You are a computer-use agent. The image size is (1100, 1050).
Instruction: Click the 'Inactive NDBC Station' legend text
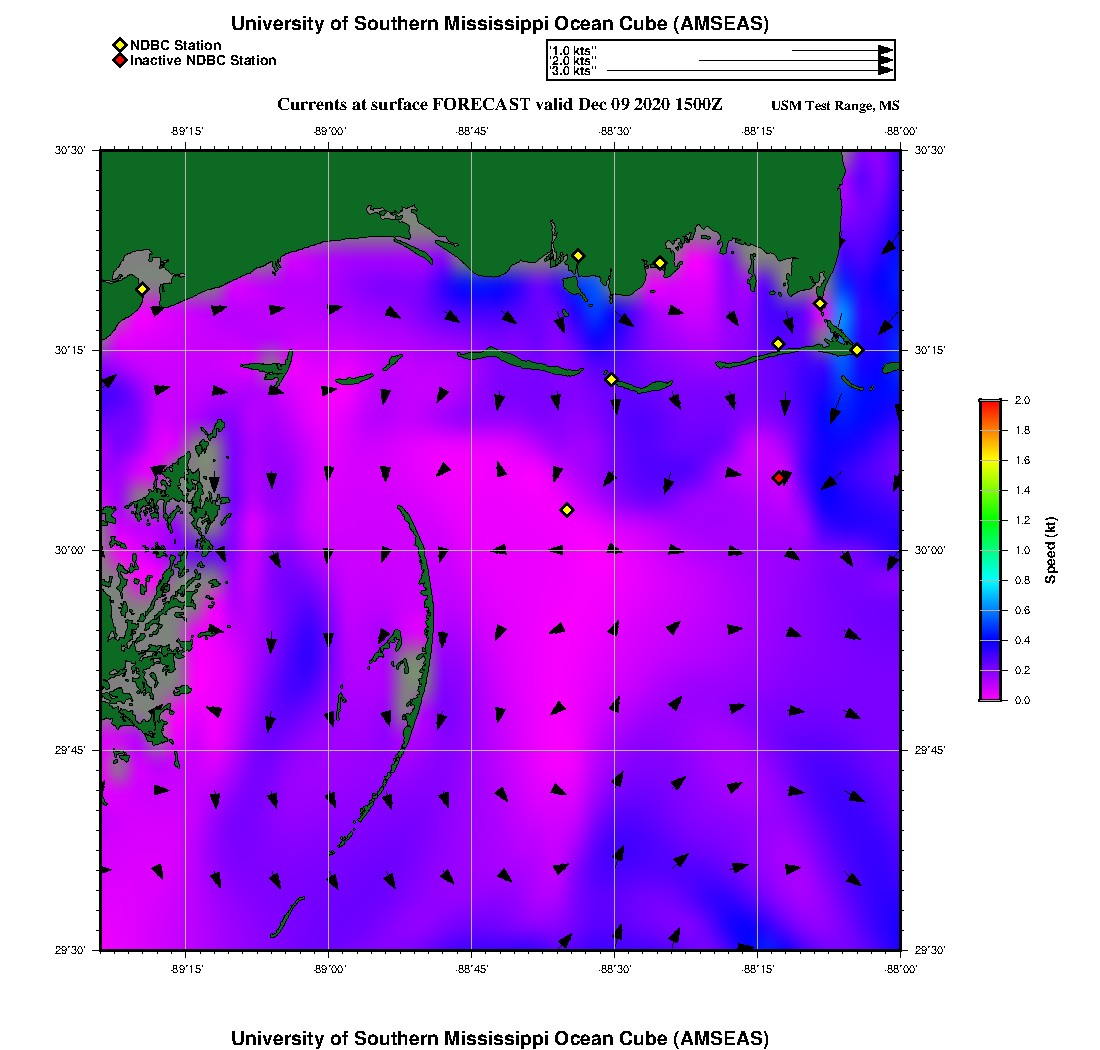(203, 61)
